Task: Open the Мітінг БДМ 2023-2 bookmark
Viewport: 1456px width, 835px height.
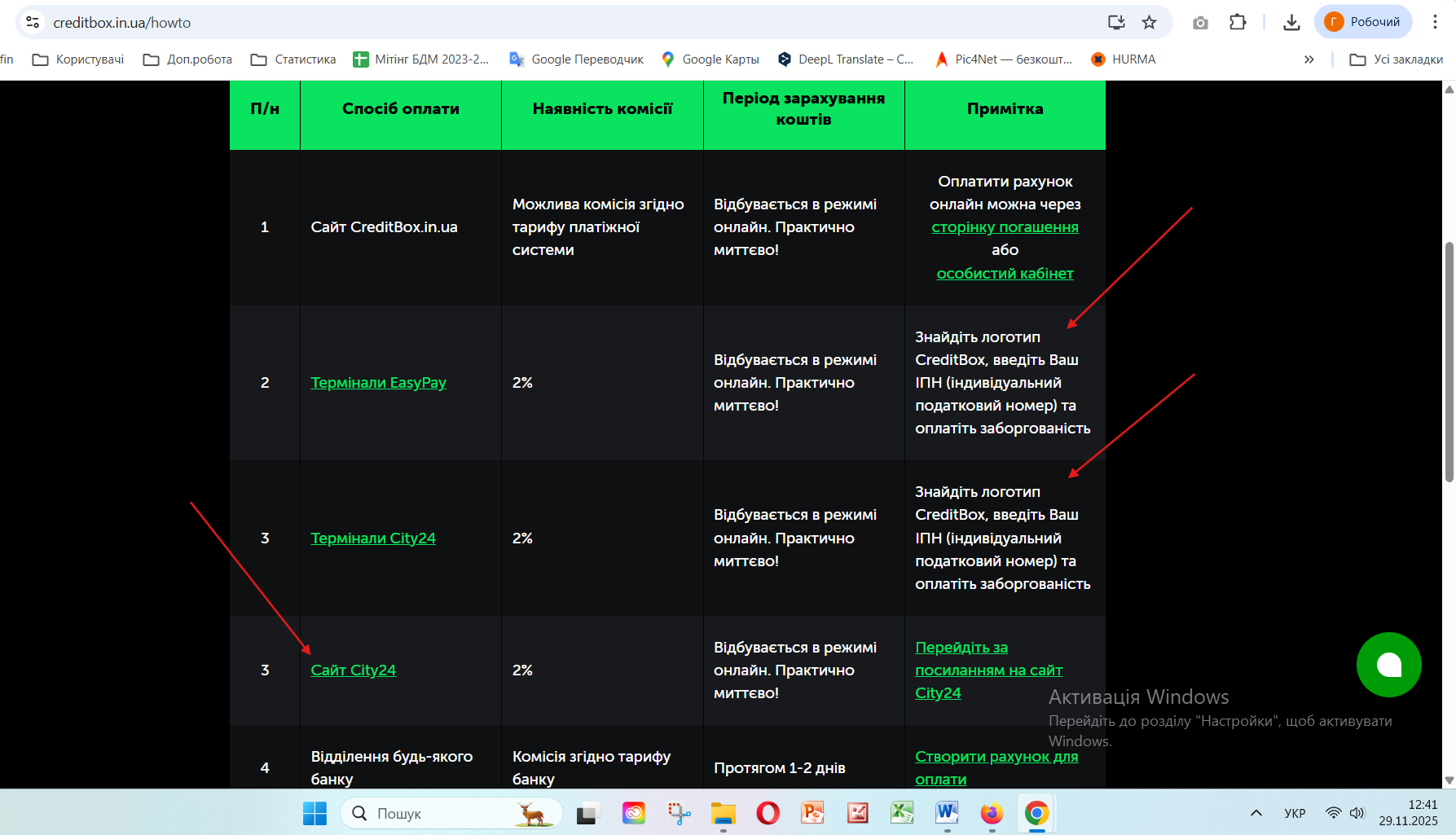Action: pos(421,59)
